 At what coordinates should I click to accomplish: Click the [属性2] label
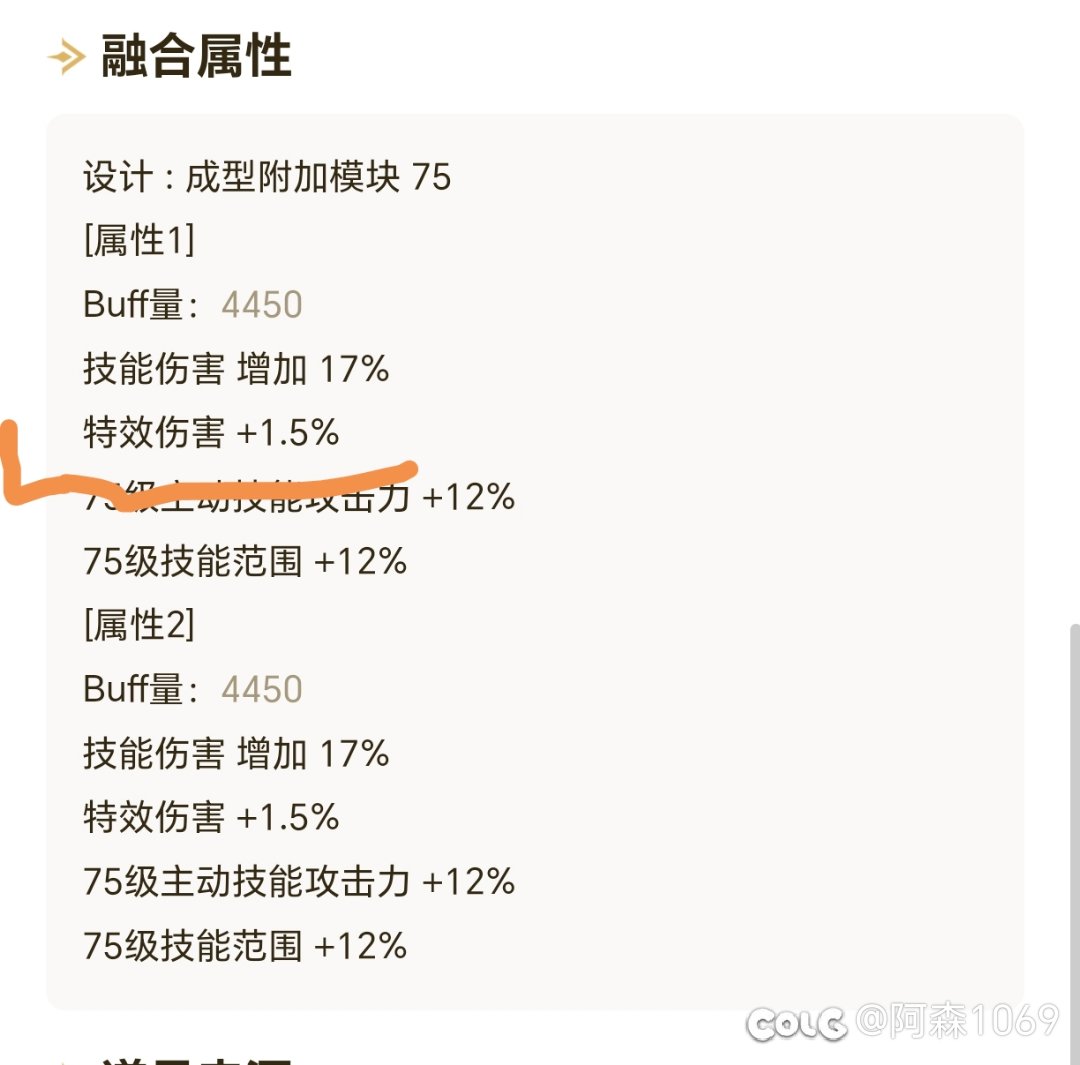139,625
